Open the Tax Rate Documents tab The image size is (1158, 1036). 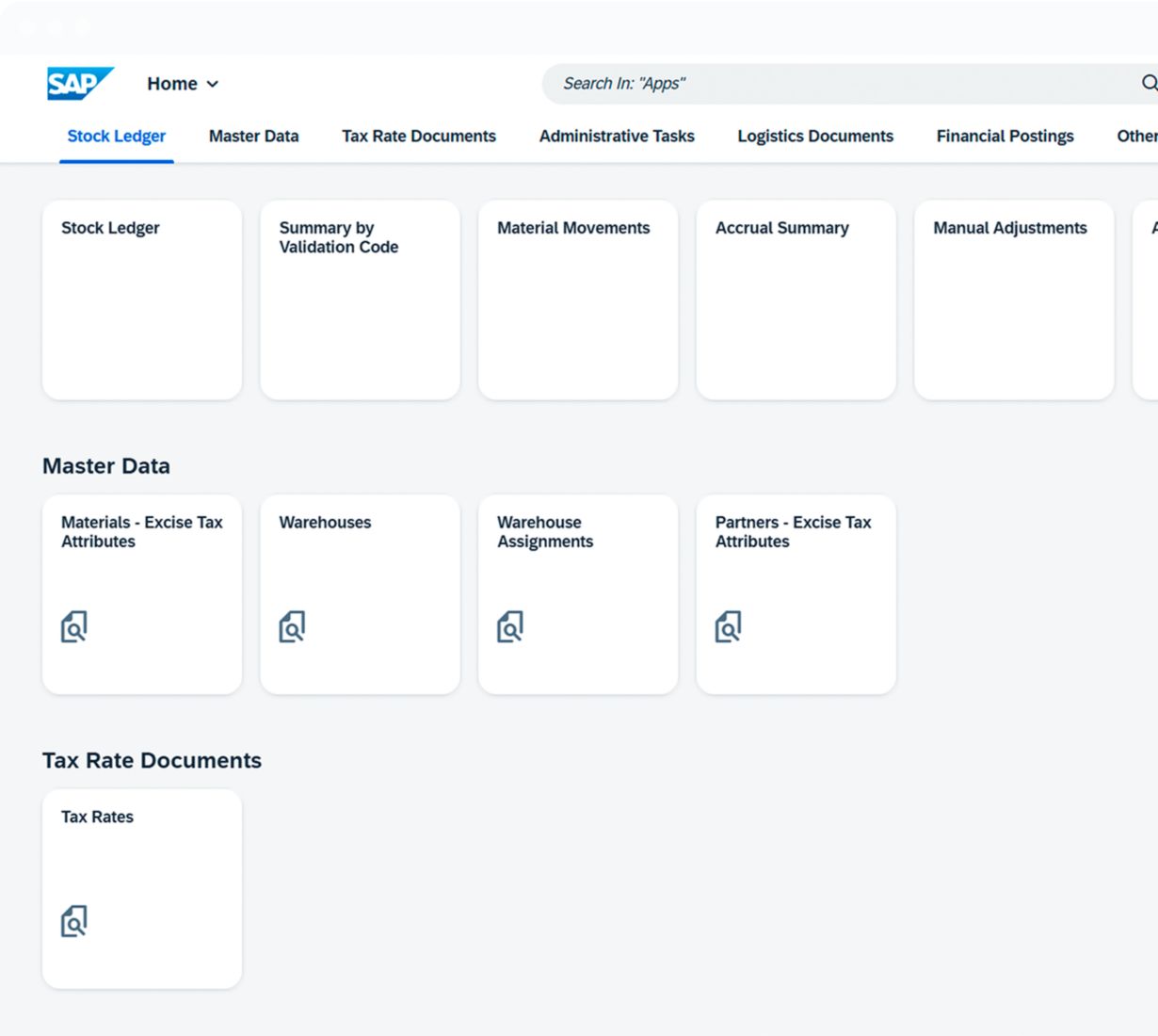click(x=419, y=137)
